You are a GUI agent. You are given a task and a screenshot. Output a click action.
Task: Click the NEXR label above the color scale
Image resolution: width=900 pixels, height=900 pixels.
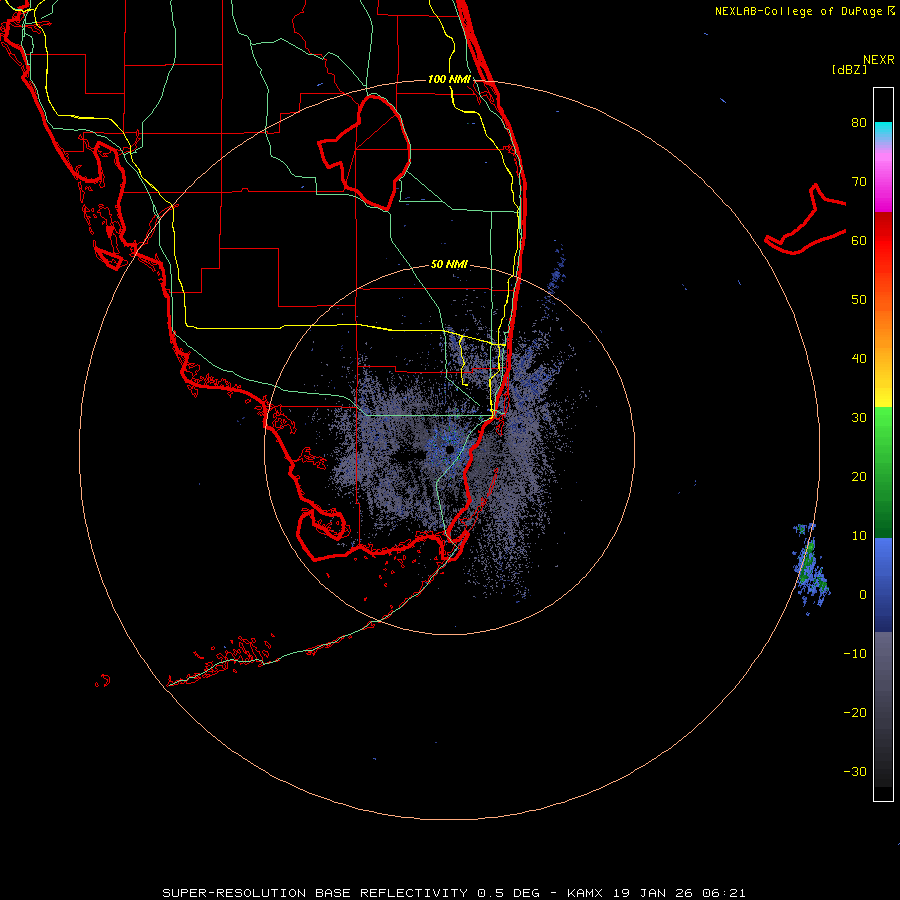coord(879,60)
